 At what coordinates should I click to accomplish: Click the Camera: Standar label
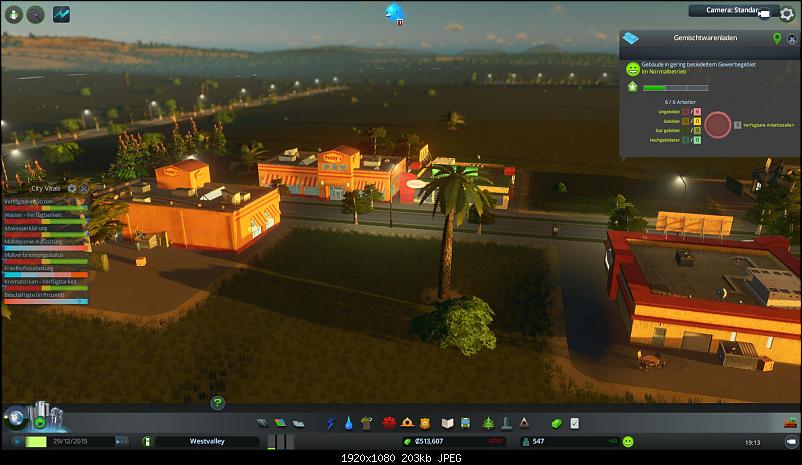[732, 10]
